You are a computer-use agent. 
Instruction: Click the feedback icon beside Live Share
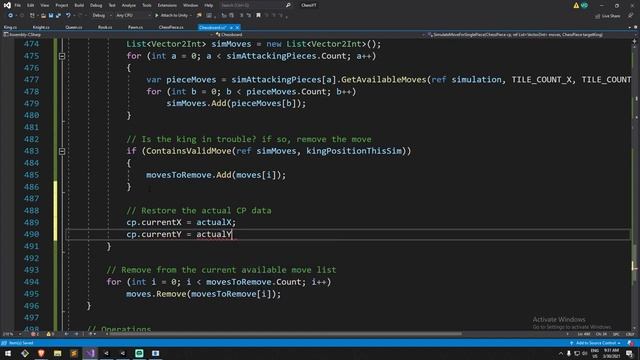point(631,16)
